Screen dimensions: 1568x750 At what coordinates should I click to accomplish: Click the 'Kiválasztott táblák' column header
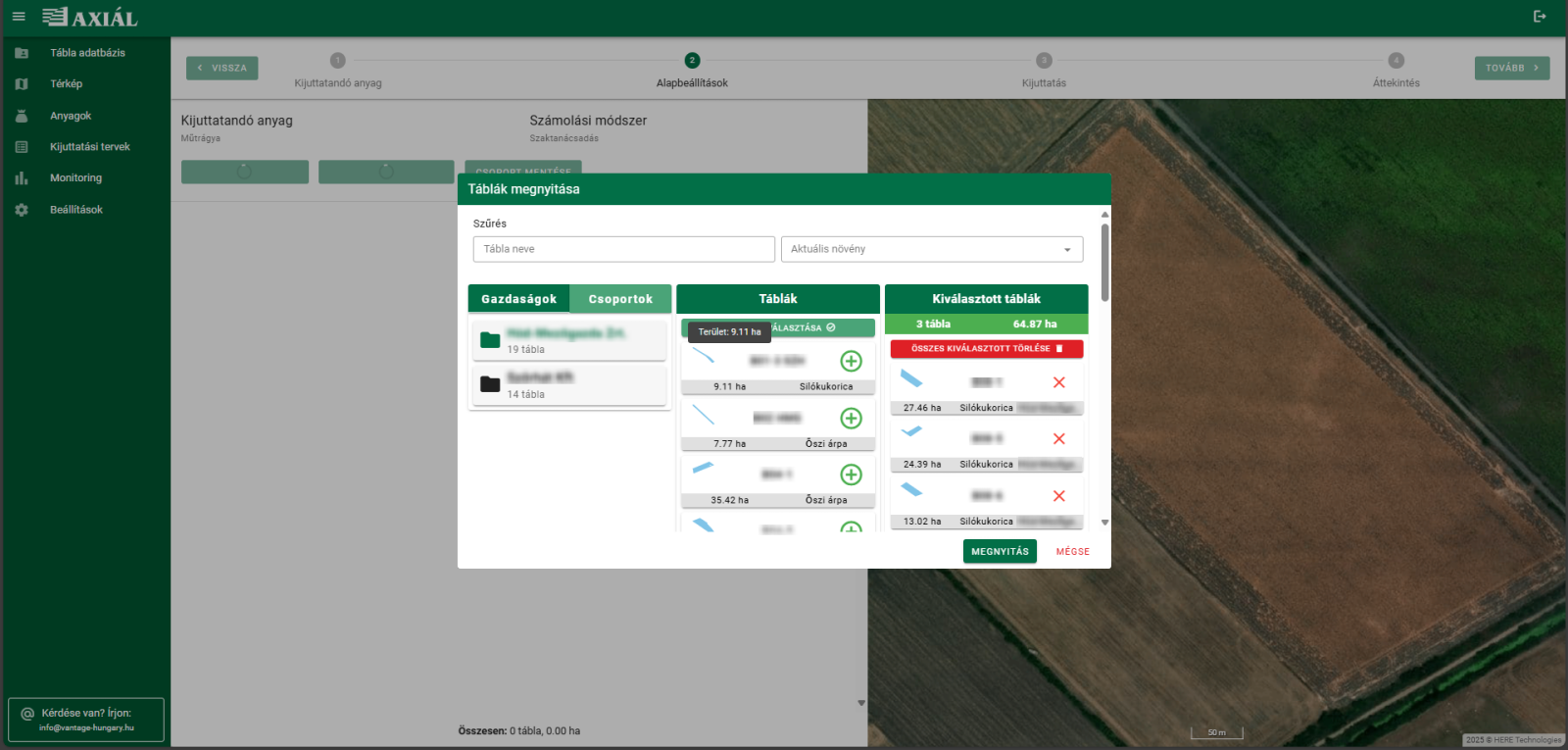986,299
